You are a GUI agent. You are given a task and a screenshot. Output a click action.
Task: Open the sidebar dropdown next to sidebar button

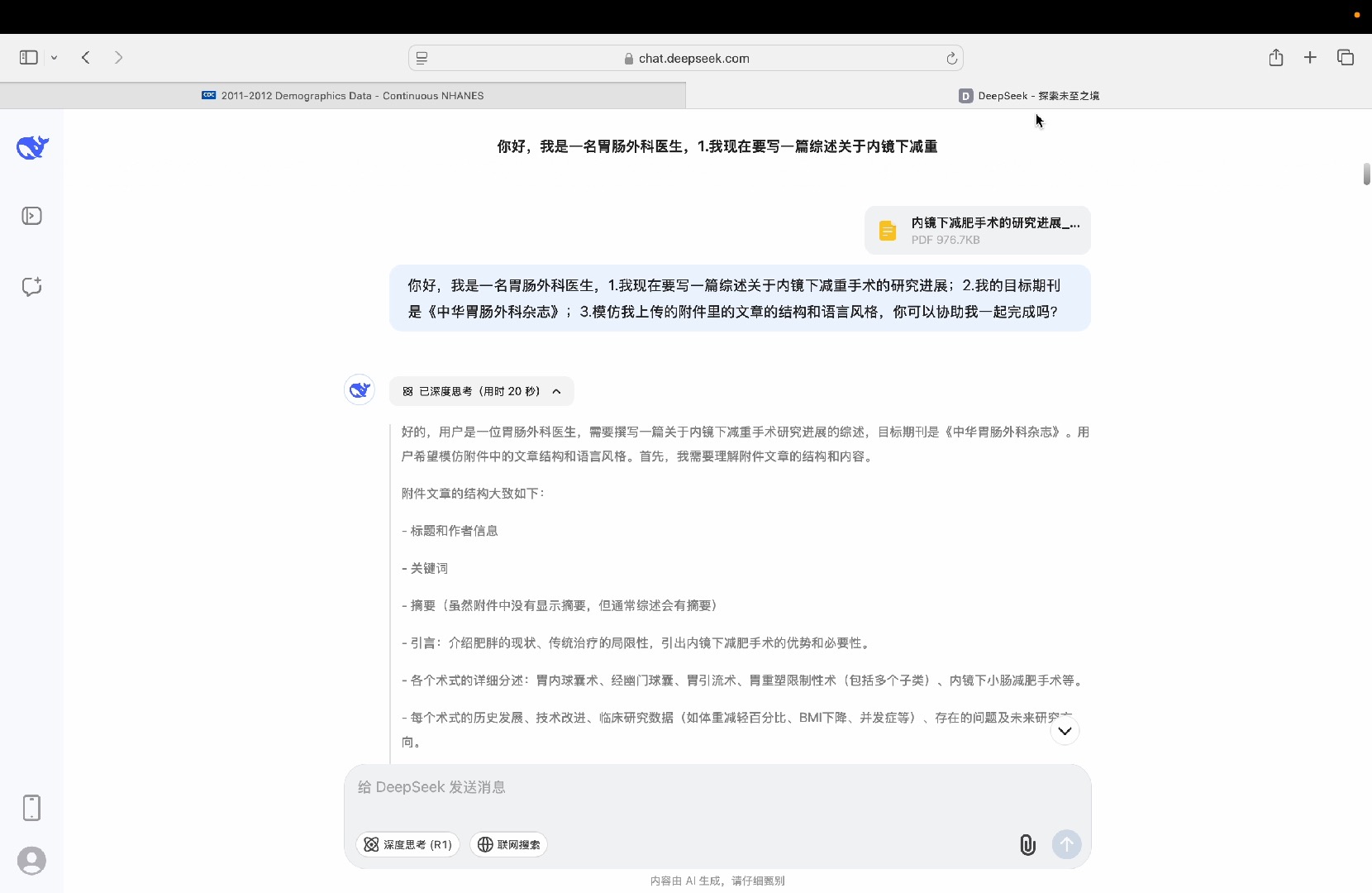[x=54, y=57]
